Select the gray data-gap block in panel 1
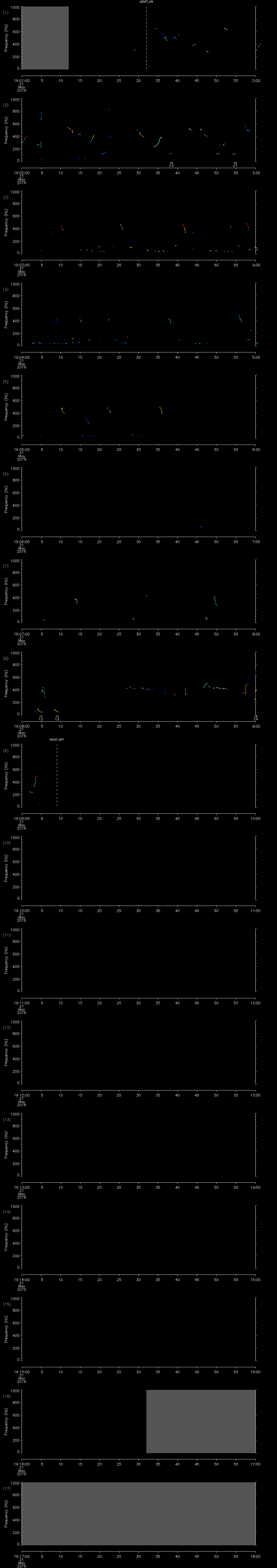 [45, 38]
